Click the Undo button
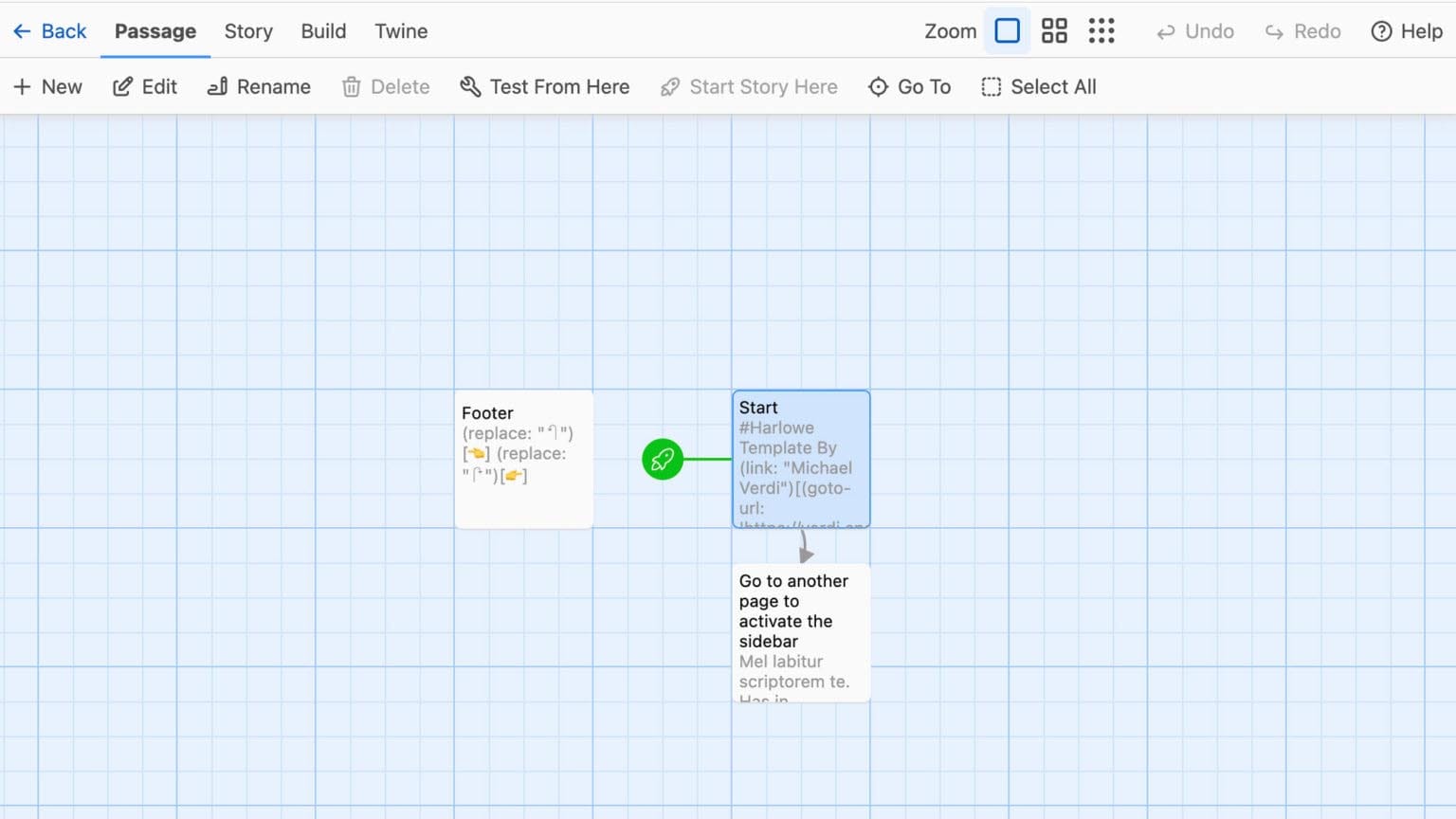The height and width of the screenshot is (819, 1456). click(1195, 31)
